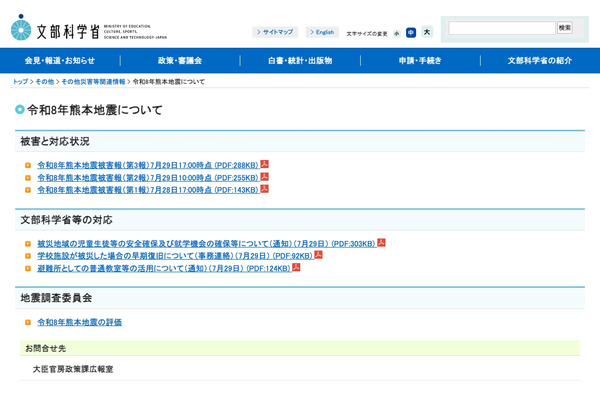Click the 文部科学省 logo
Viewport: 600px width, 400px height.
pyautogui.click(x=89, y=28)
